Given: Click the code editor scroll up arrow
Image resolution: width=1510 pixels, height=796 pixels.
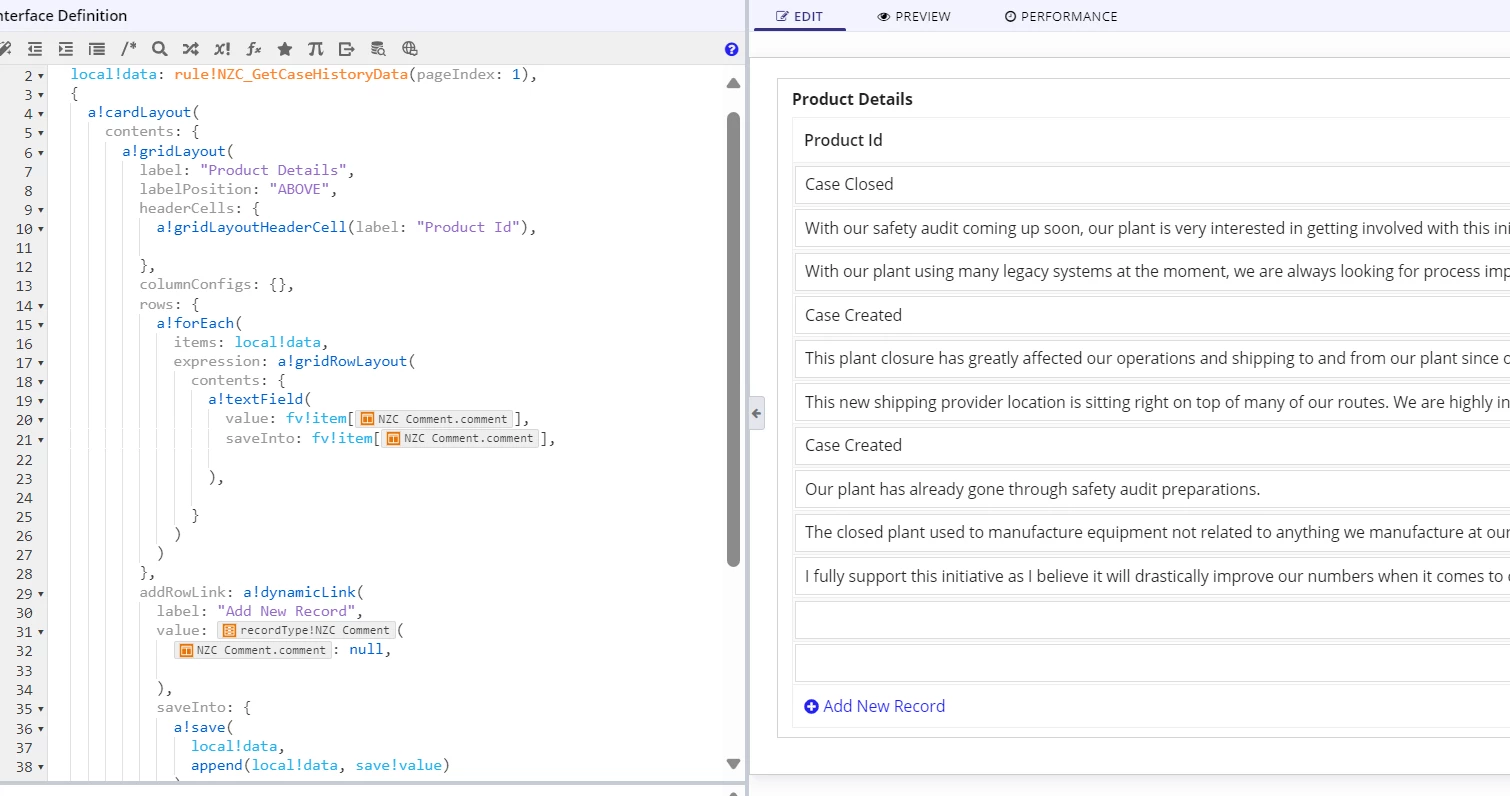Looking at the screenshot, I should click(733, 83).
